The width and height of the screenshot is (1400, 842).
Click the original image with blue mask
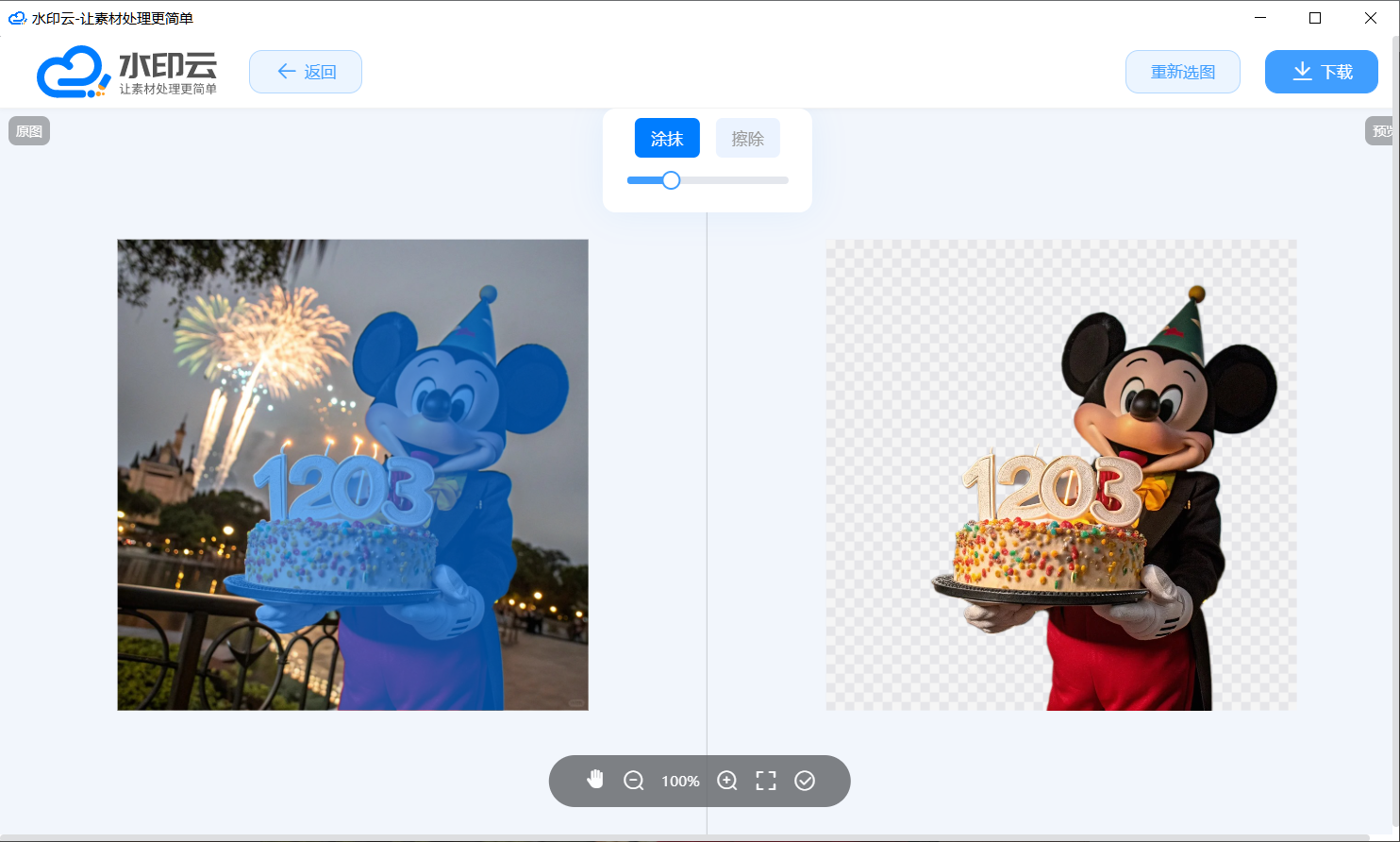coord(353,475)
